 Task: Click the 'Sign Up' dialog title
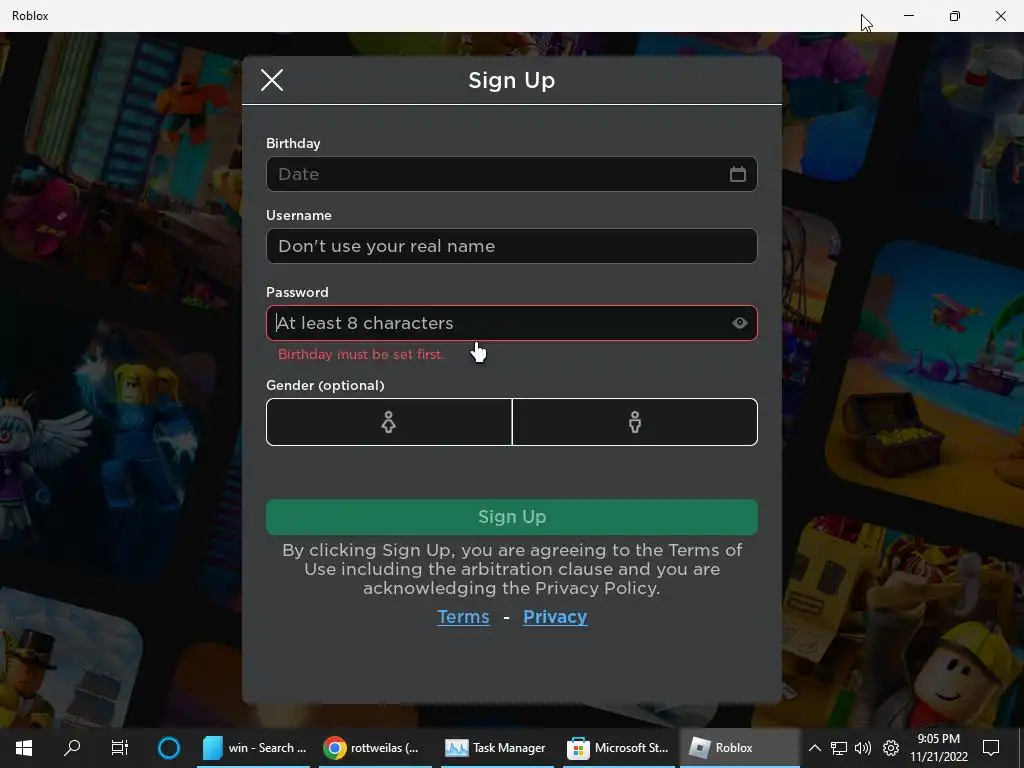coord(511,80)
